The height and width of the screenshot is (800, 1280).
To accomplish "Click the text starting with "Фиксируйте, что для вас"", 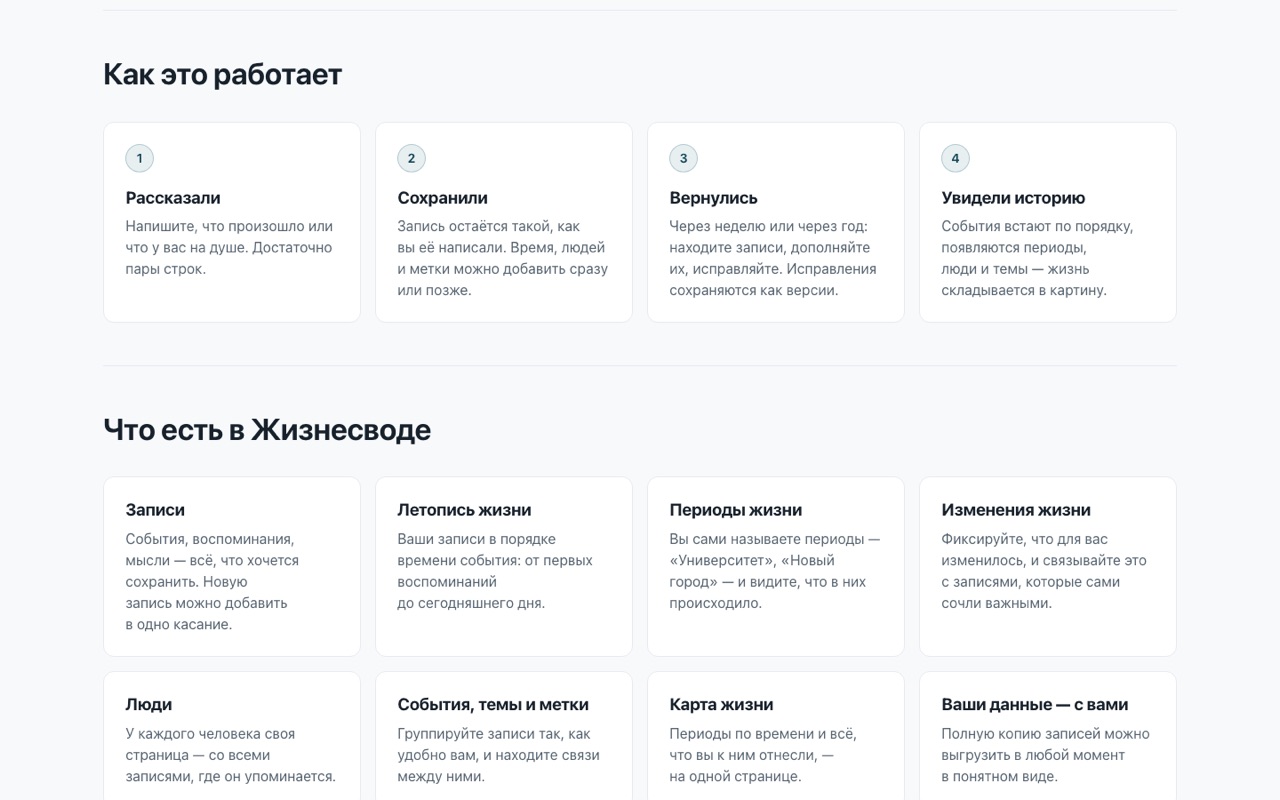I will click(1044, 571).
